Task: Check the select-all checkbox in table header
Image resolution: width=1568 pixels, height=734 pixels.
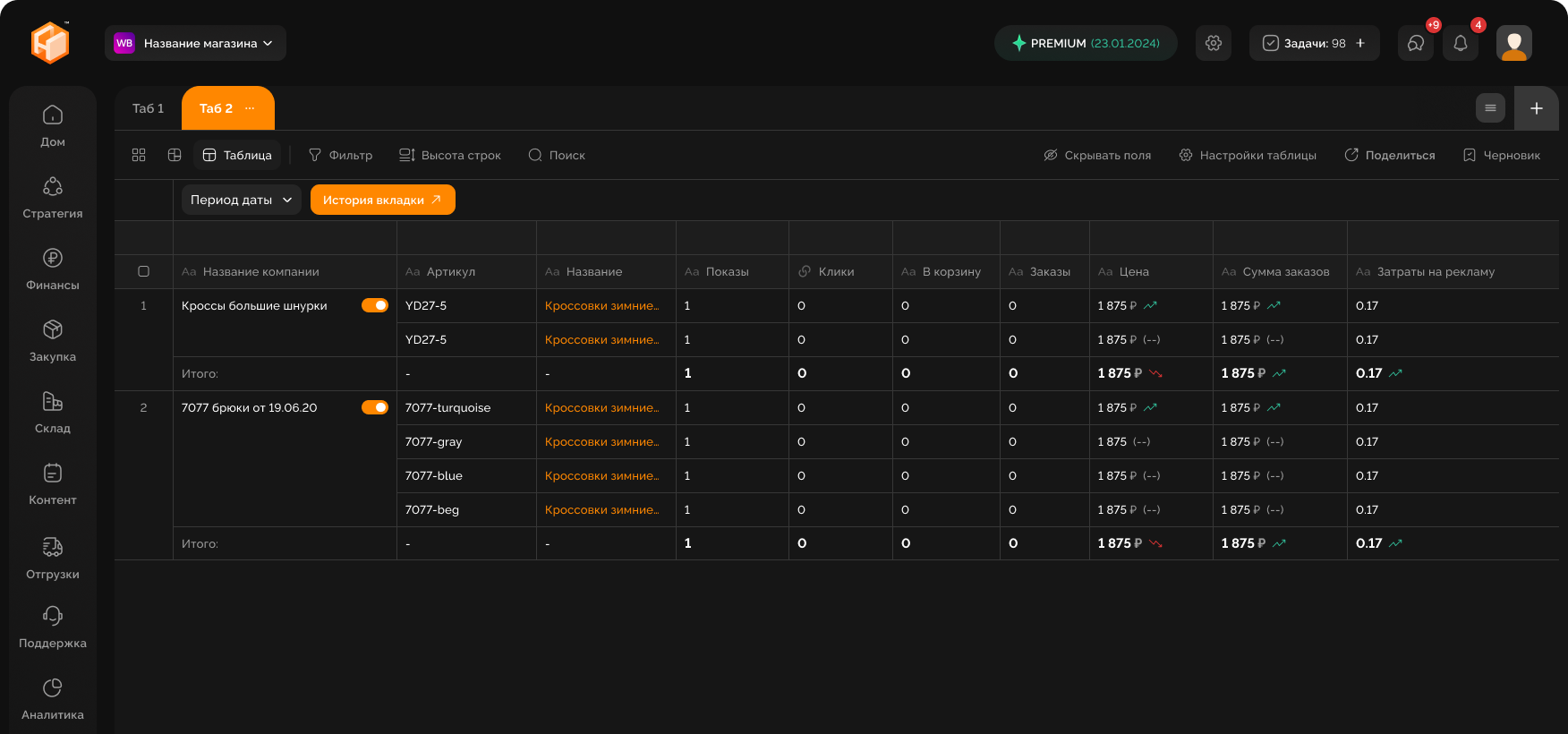Action: [x=143, y=271]
